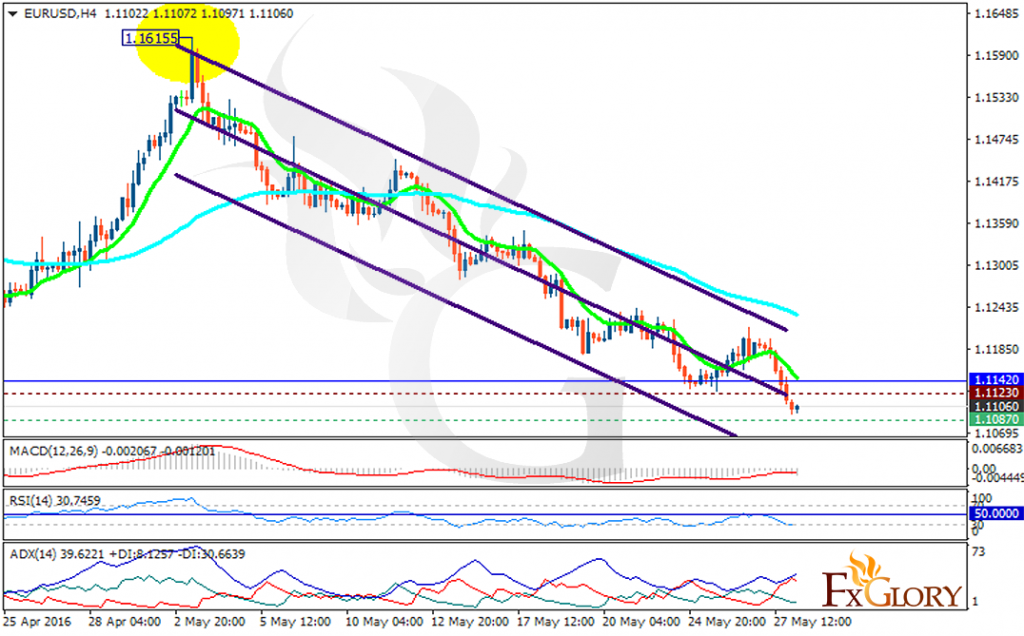Image resolution: width=1024 pixels, height=636 pixels.
Task: Click the 1.16485 price axis label
Action: click(x=997, y=13)
